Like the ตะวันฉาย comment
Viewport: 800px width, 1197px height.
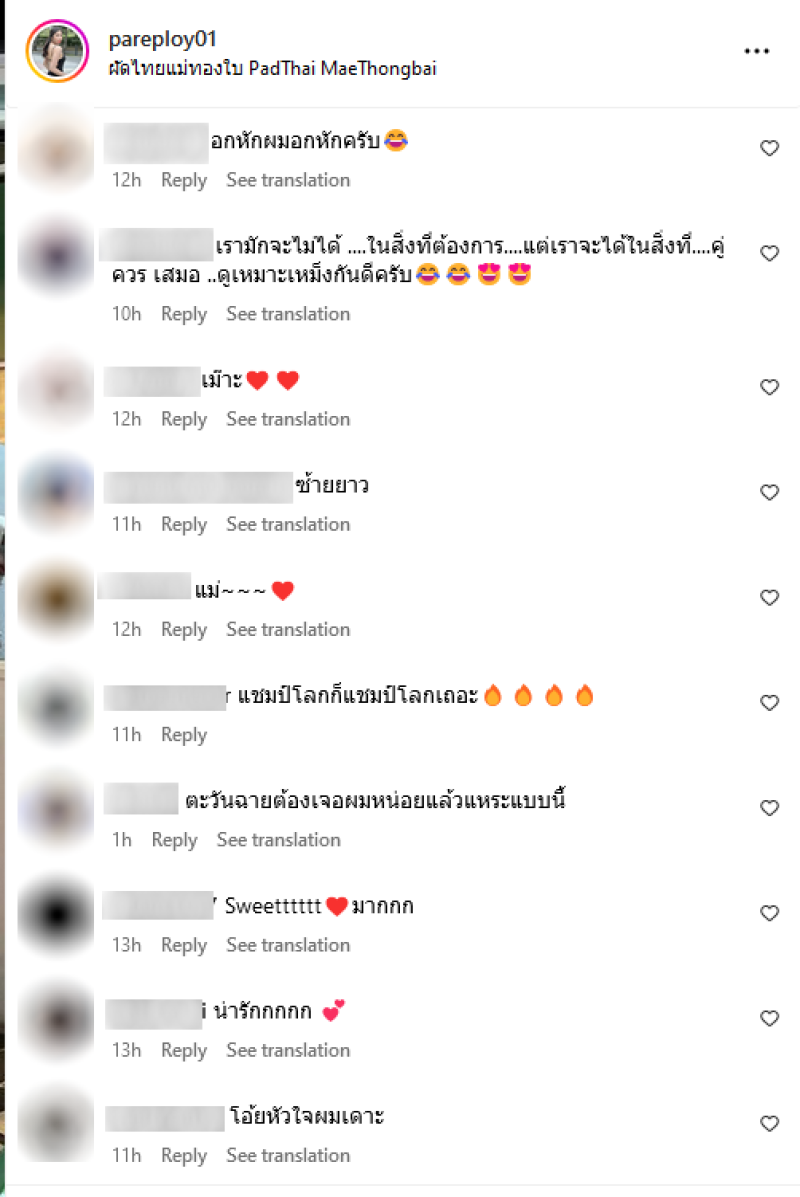(769, 808)
